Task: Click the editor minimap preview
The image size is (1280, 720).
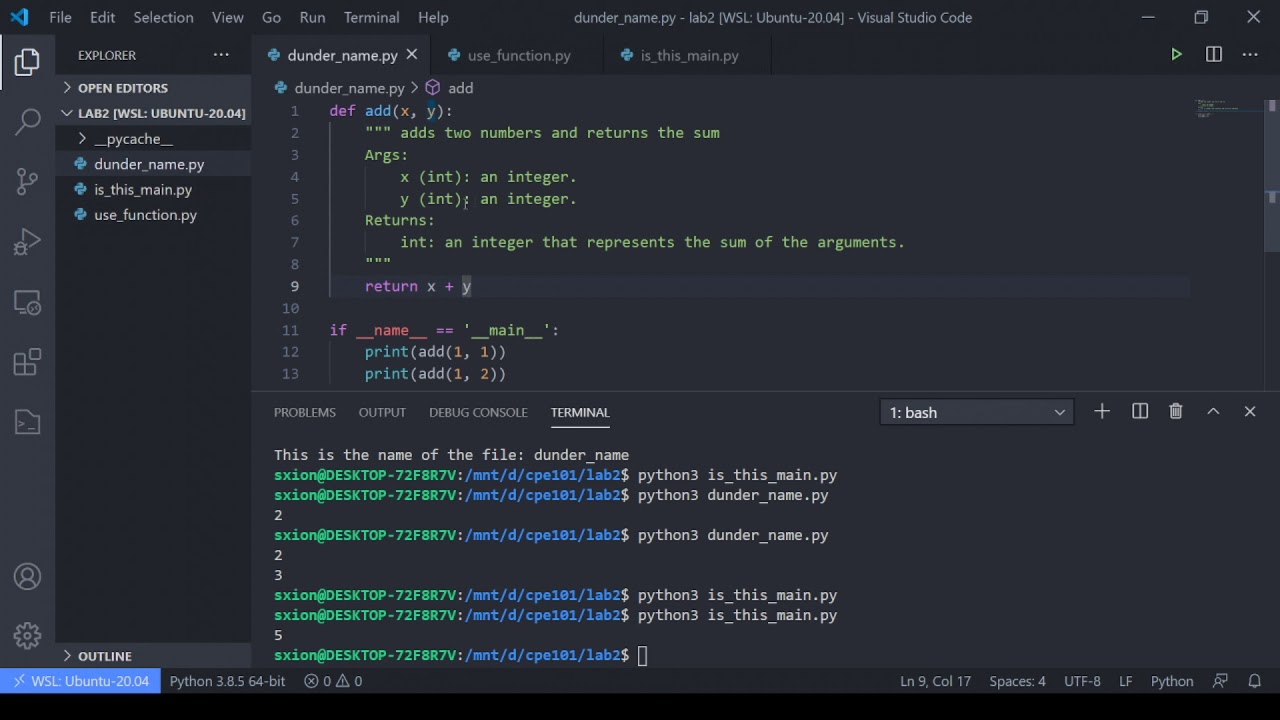Action: click(1229, 109)
